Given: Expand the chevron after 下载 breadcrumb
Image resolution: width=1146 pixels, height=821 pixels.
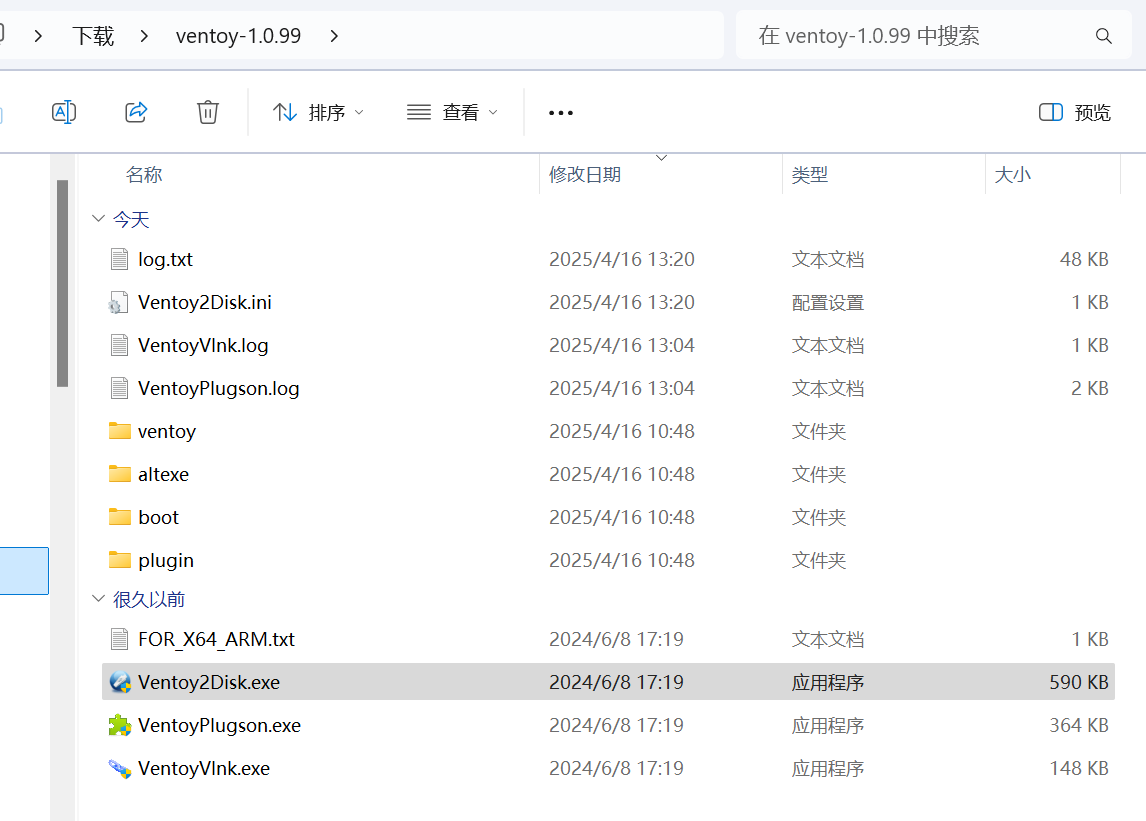Looking at the screenshot, I should pos(144,36).
